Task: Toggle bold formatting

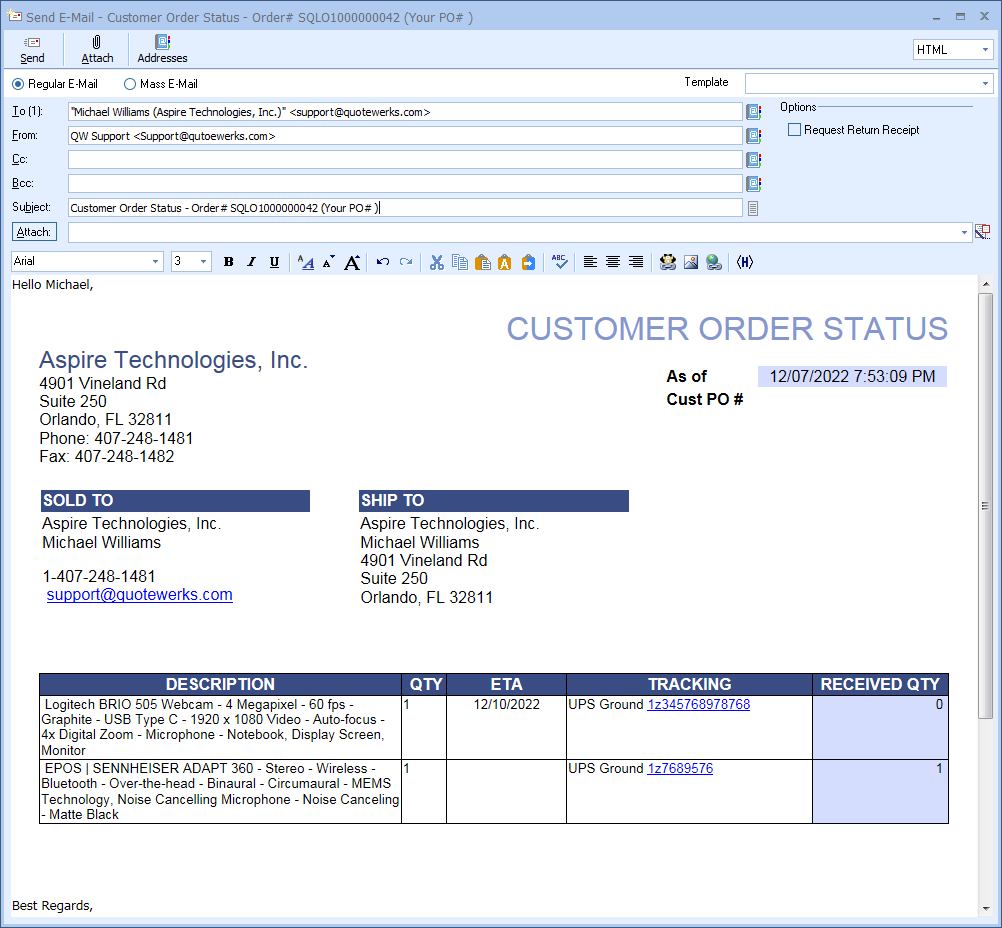Action: [x=228, y=262]
